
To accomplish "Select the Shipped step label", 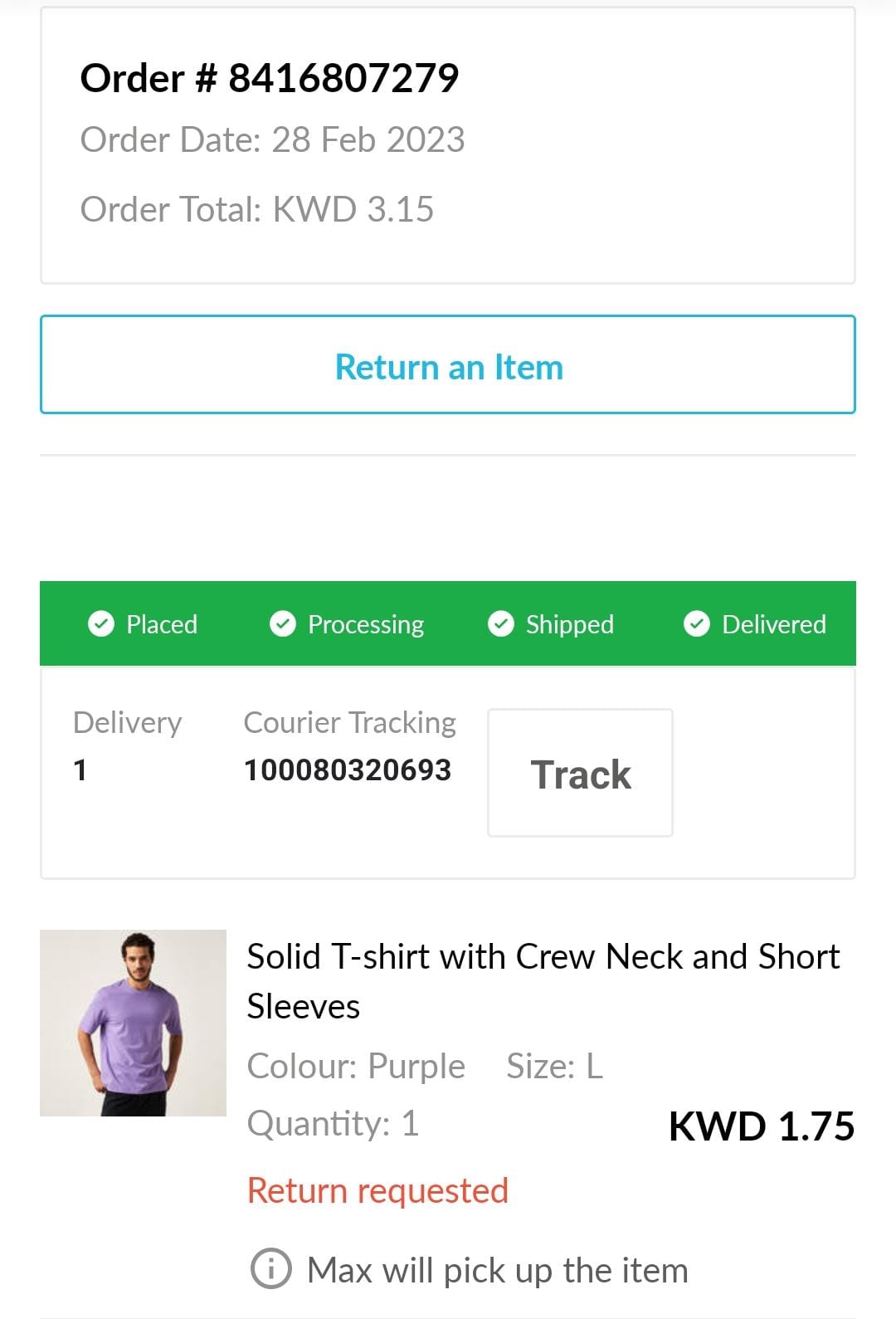I will click(x=569, y=624).
